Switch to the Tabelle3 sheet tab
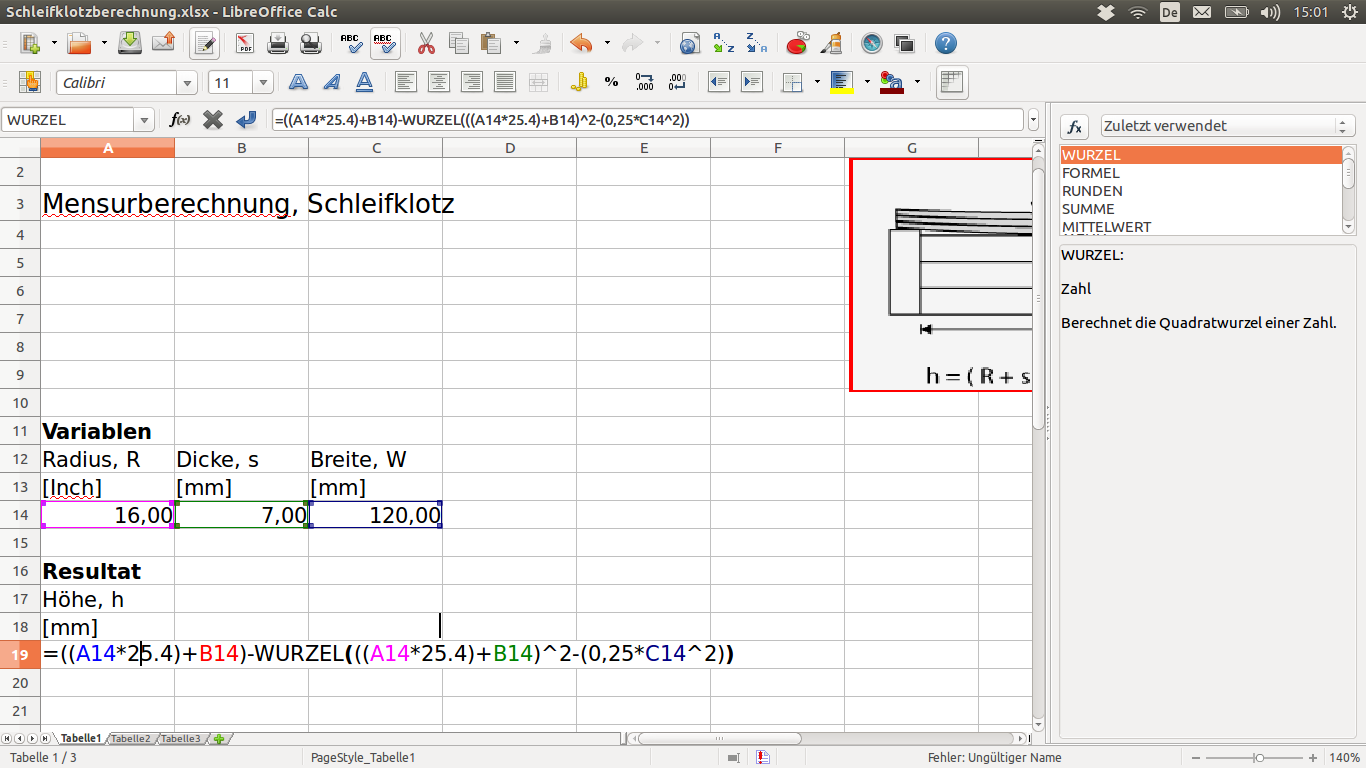This screenshot has width=1366, height=768. (x=181, y=739)
